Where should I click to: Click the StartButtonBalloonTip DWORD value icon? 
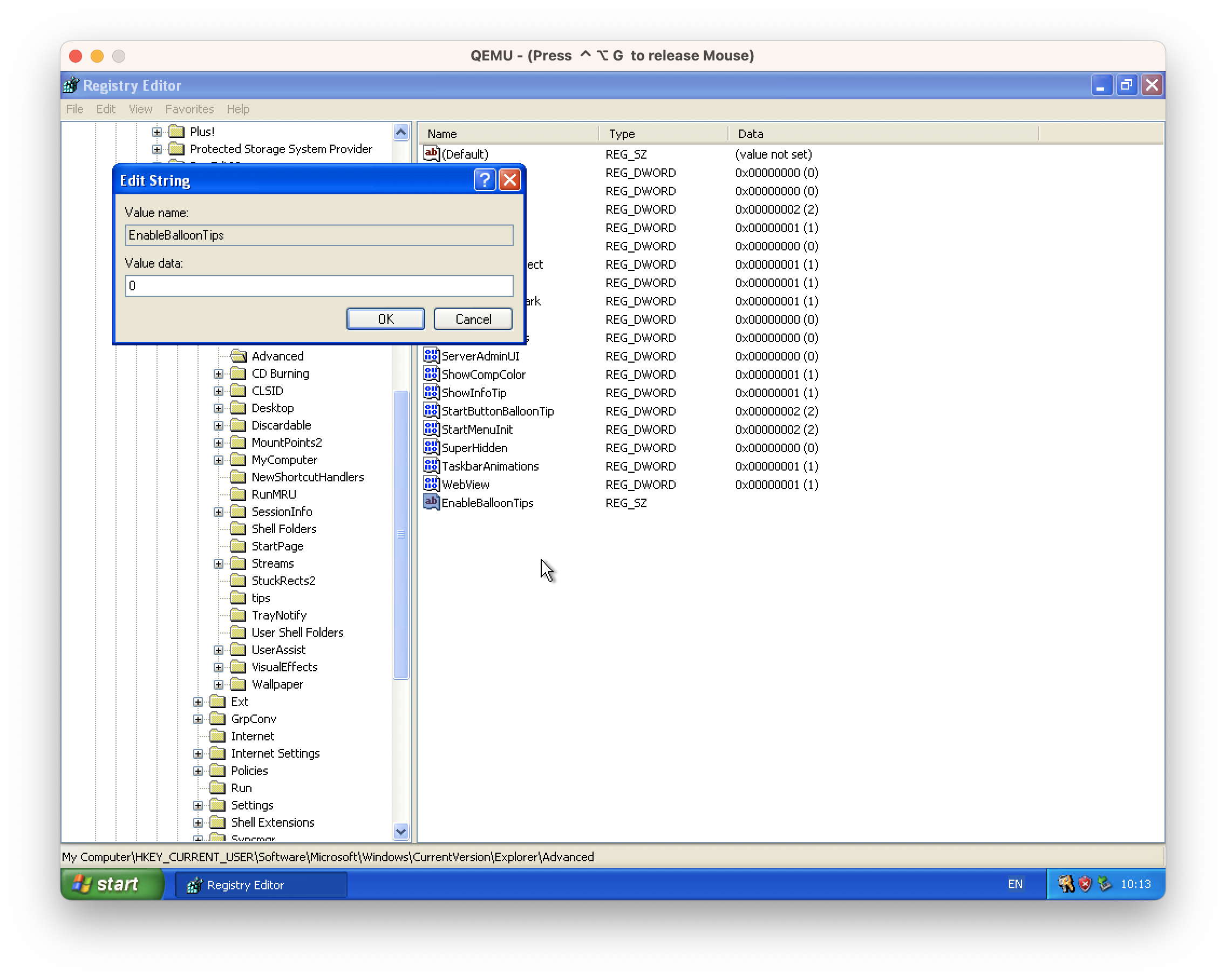[x=432, y=411]
